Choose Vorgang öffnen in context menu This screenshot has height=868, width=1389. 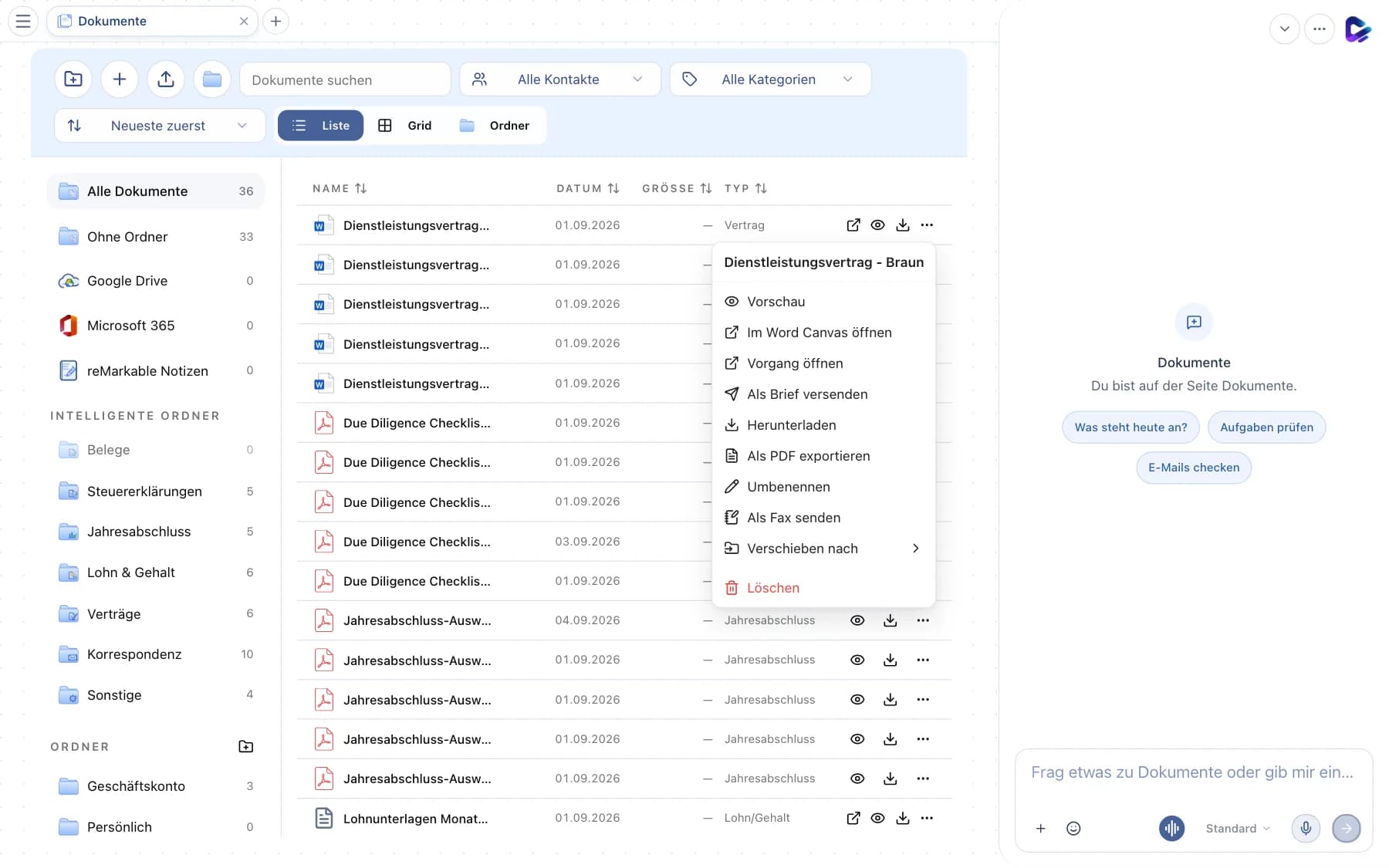(x=823, y=363)
